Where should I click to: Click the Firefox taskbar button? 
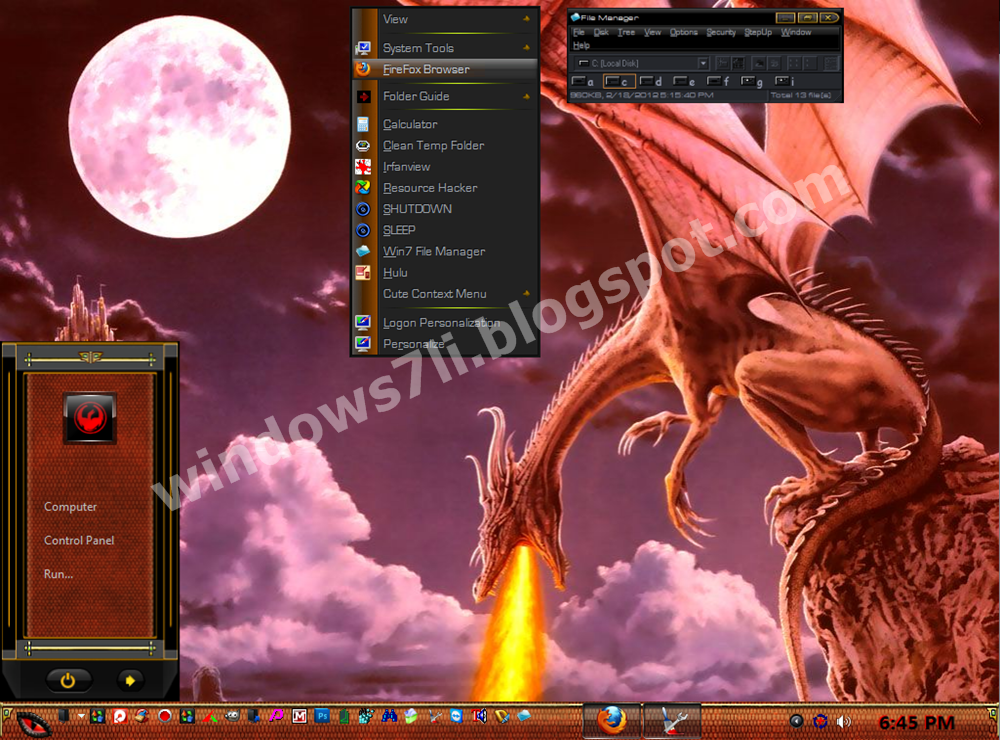(612, 722)
